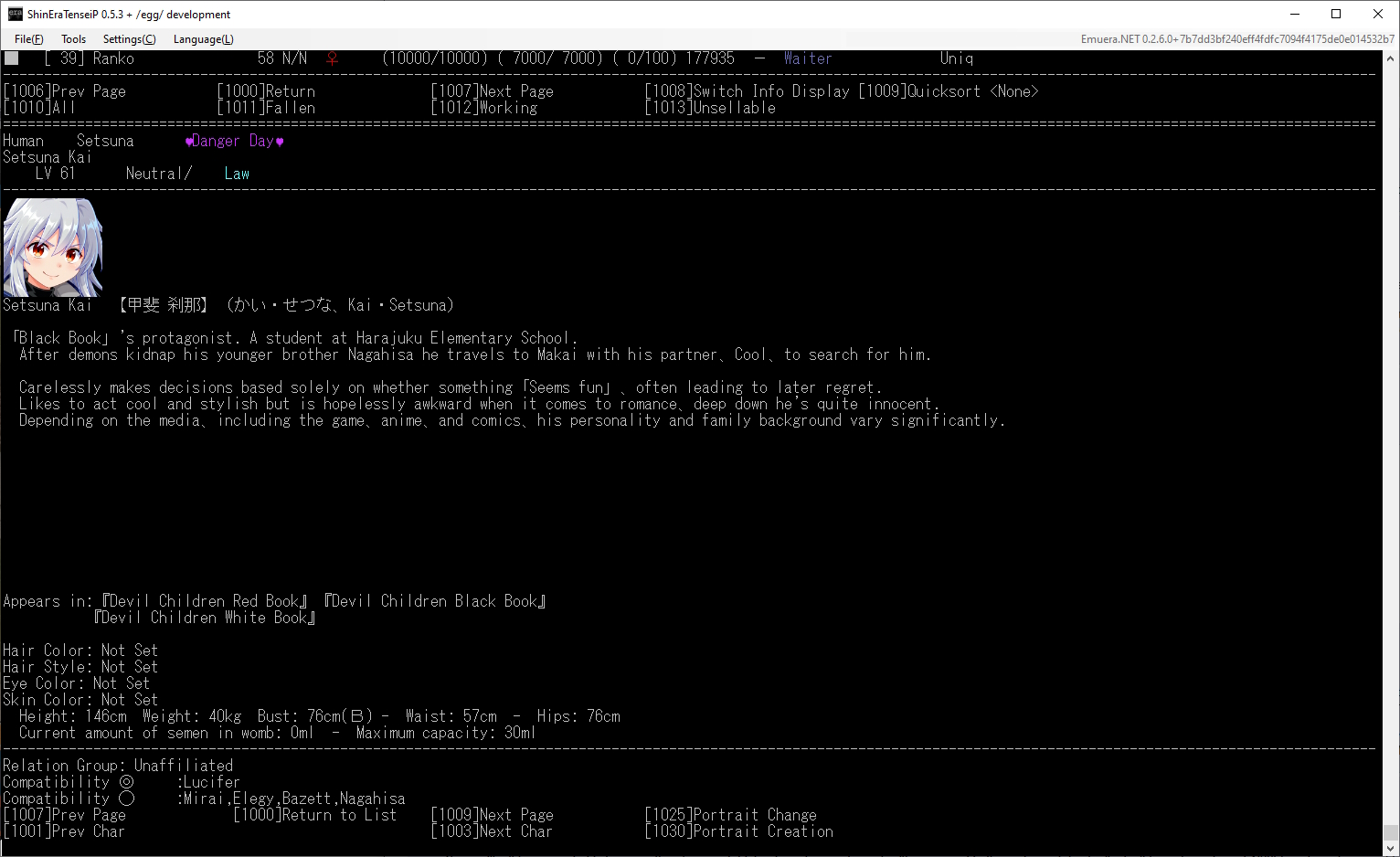The height and width of the screenshot is (857, 1400).
Task: Click the 'Eye Color: Not Set' line
Action: pos(76,683)
